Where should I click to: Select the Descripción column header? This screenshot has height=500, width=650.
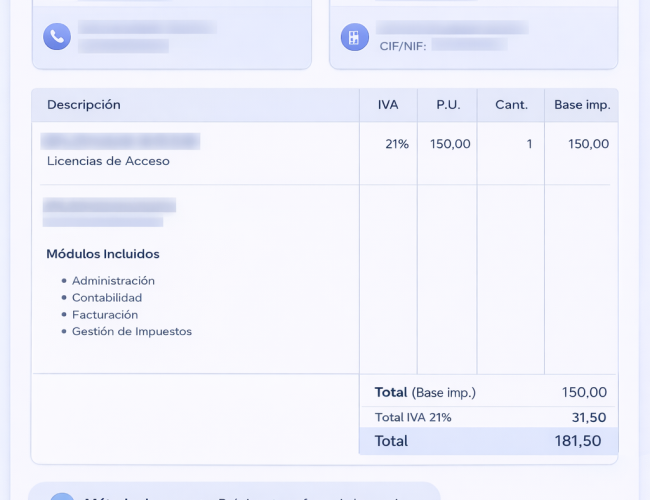[84, 105]
